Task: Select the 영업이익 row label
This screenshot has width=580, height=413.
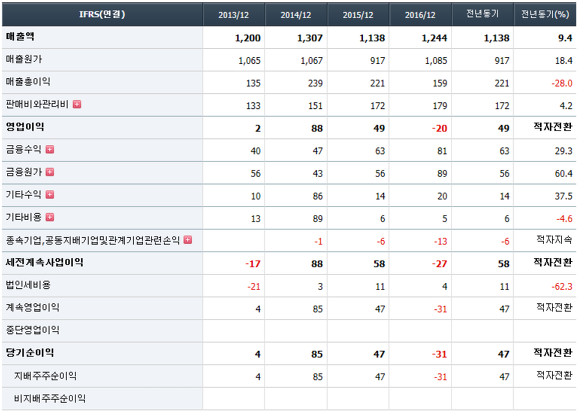Action: pos(25,127)
